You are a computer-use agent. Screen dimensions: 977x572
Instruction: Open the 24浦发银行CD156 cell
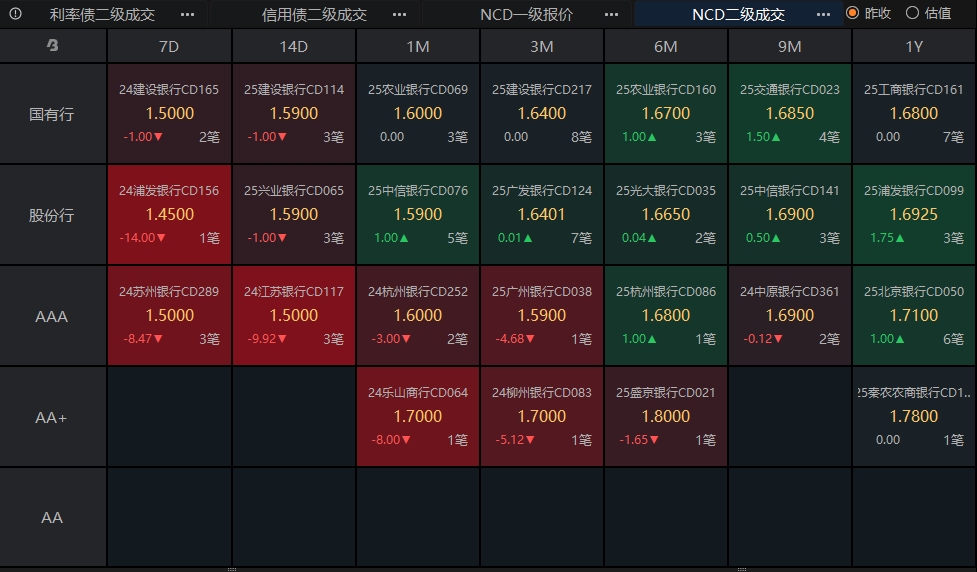click(169, 214)
